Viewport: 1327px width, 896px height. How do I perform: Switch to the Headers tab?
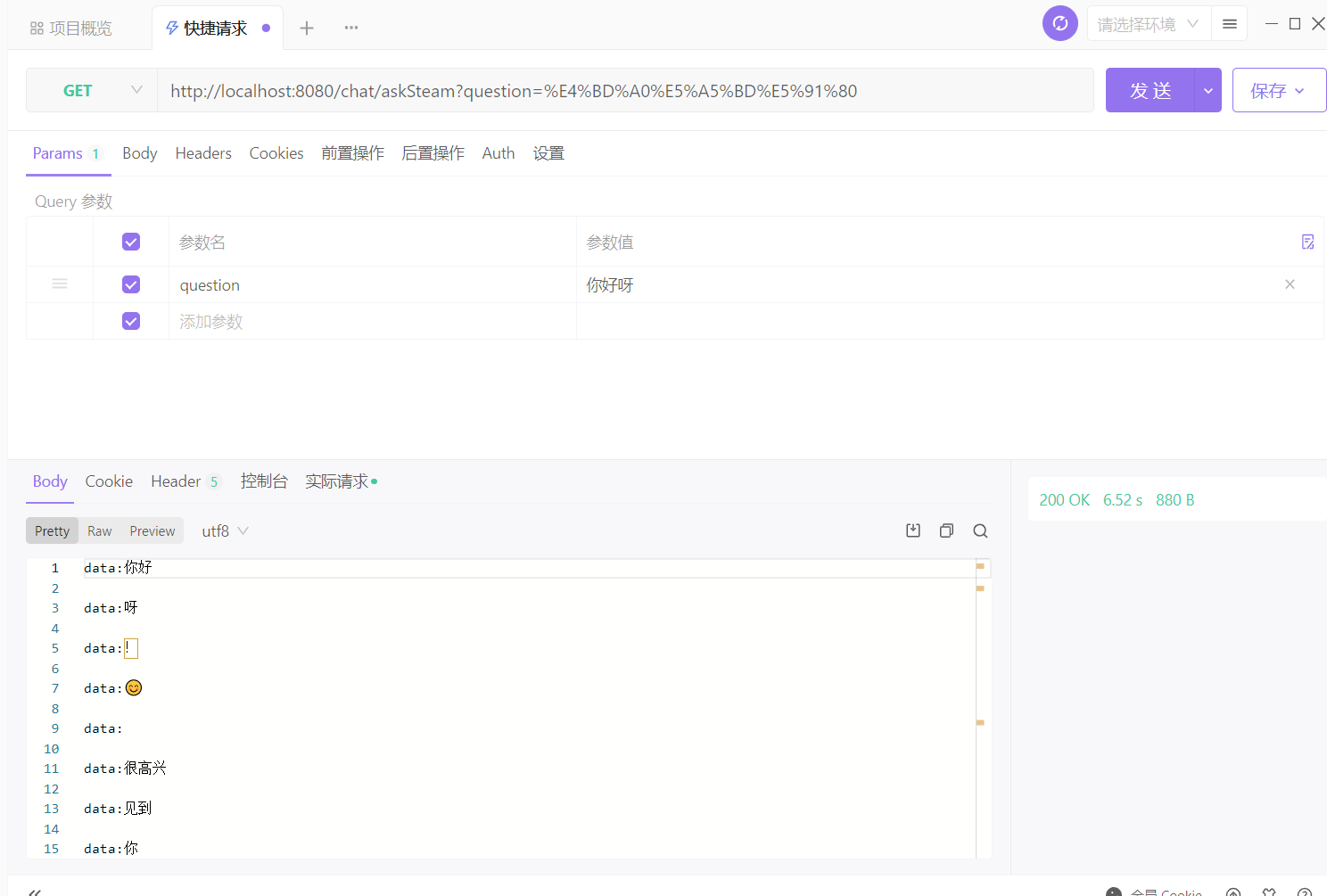click(x=203, y=153)
